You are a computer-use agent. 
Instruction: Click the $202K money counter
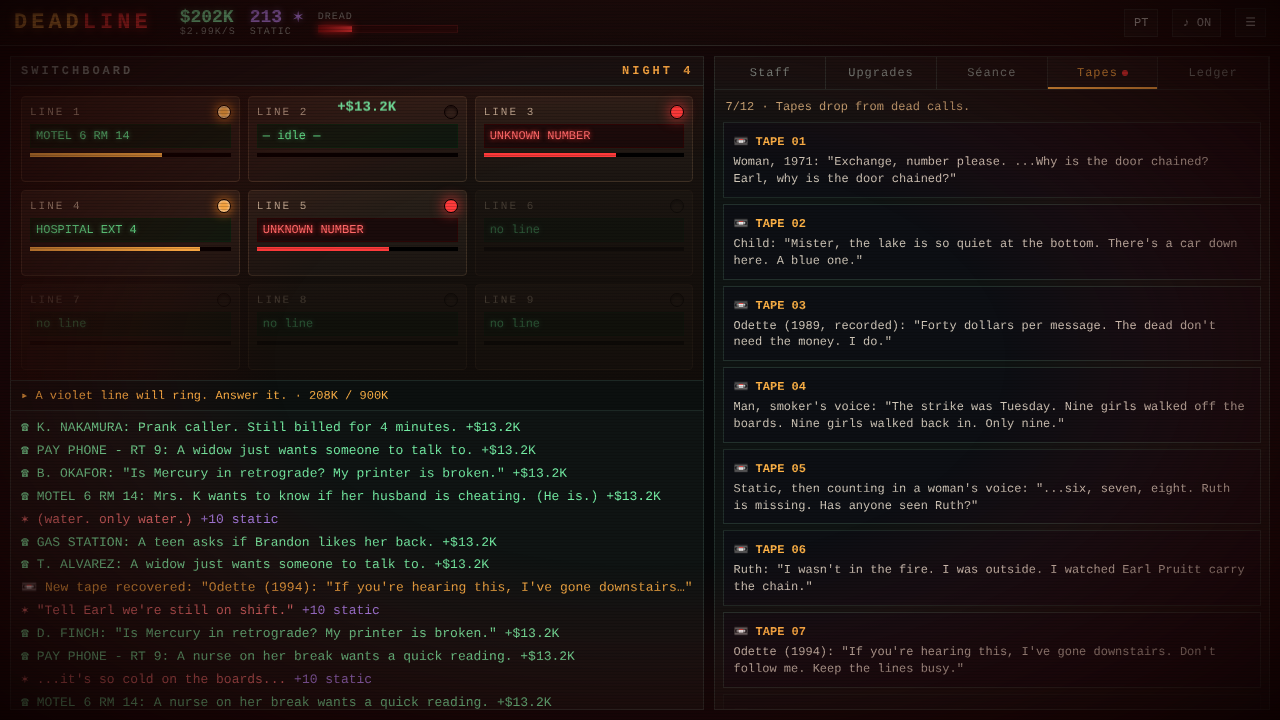[207, 17]
